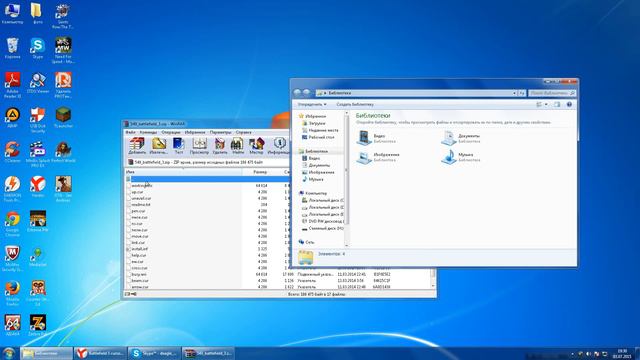The image size is (640, 360).
Task: Click the Google Chrome desktop icon
Action: 12,224
